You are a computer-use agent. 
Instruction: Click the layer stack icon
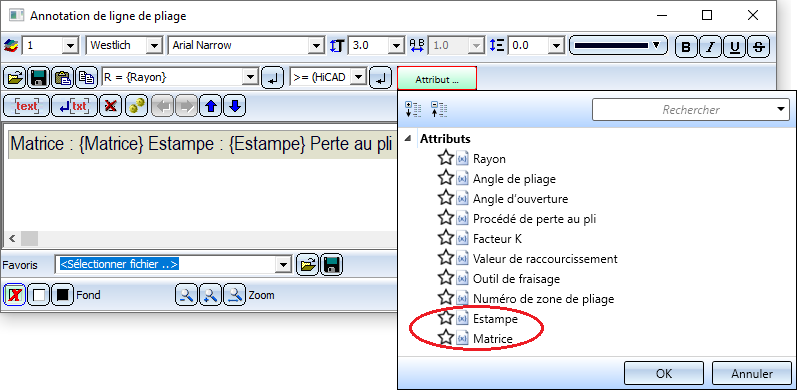click(11, 45)
